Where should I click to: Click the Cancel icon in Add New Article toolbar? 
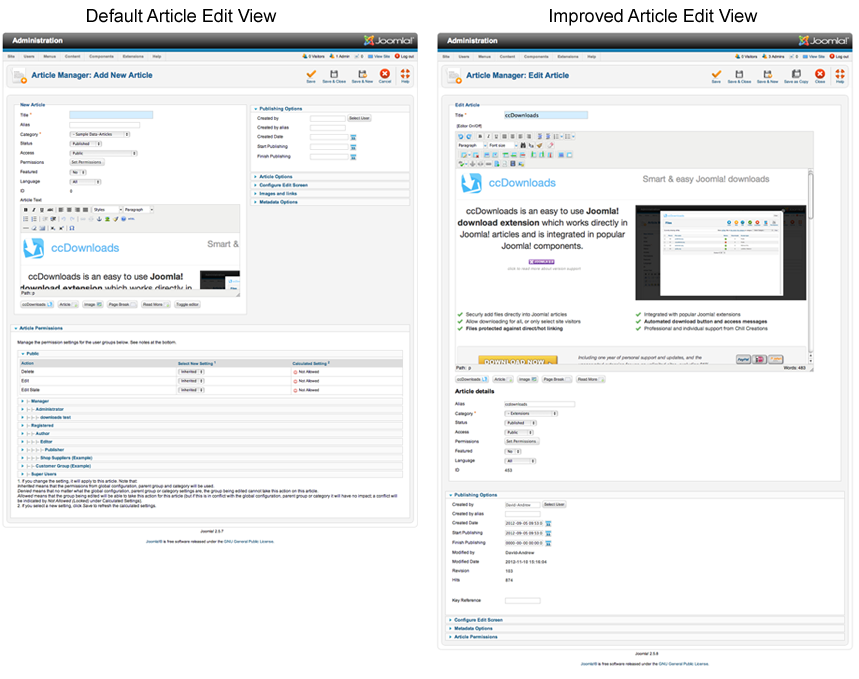(385, 74)
